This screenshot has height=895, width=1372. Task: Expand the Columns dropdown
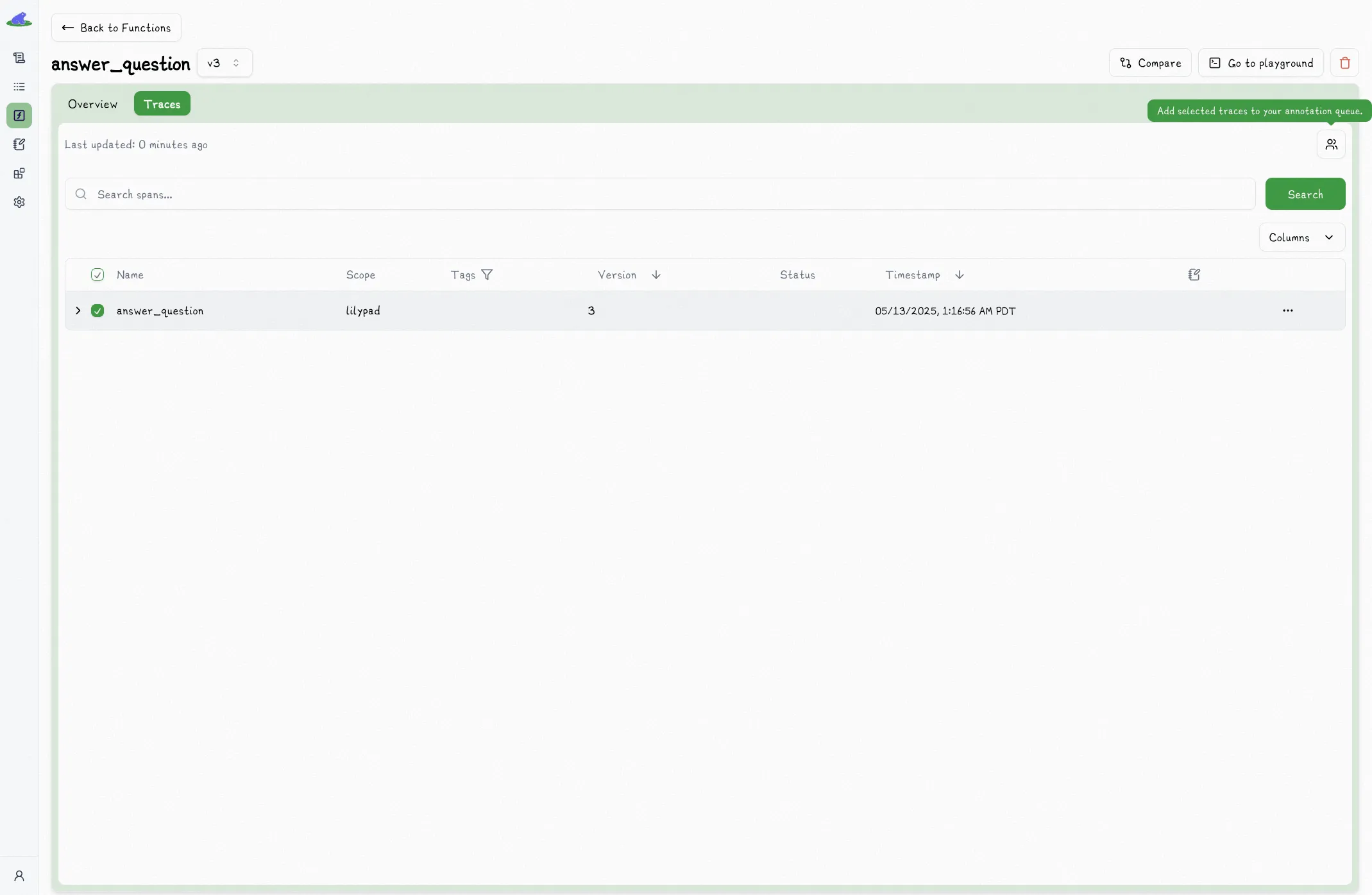tap(1301, 237)
